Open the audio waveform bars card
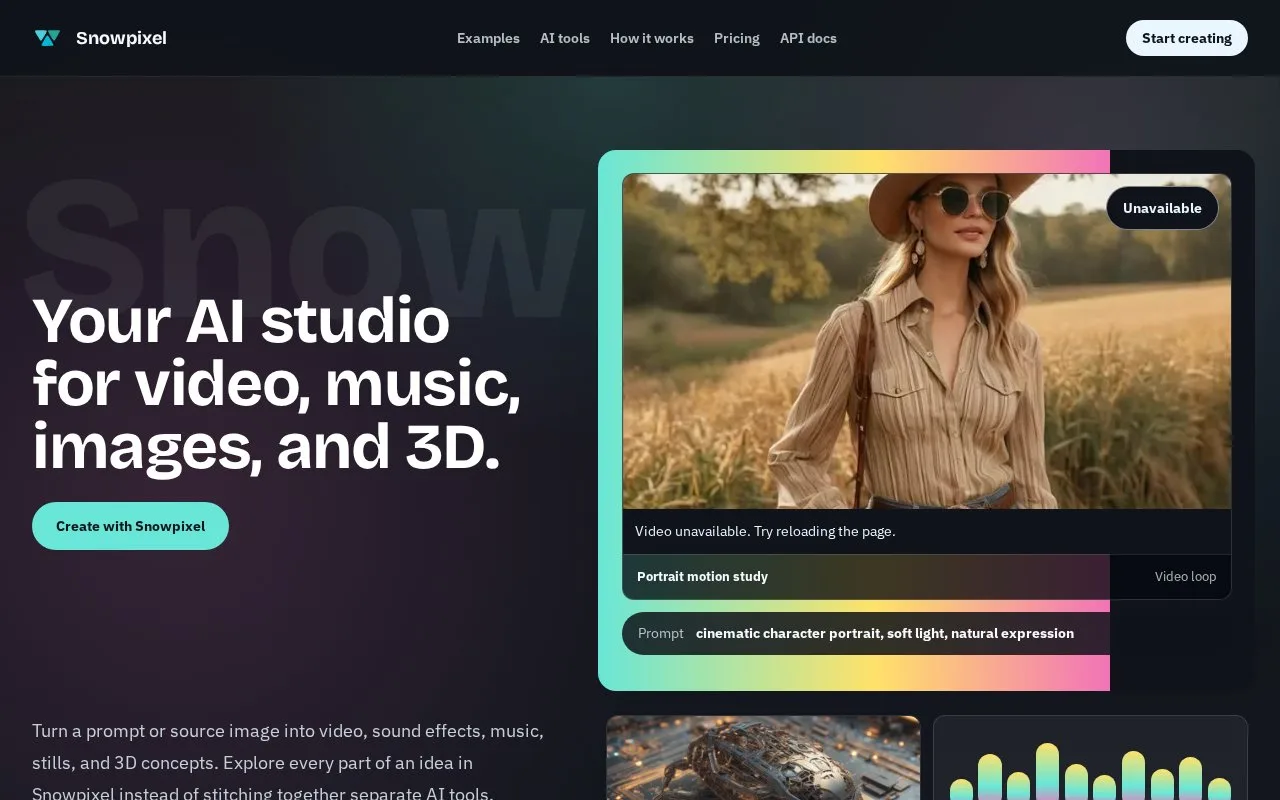This screenshot has height=800, width=1280. 1090,758
